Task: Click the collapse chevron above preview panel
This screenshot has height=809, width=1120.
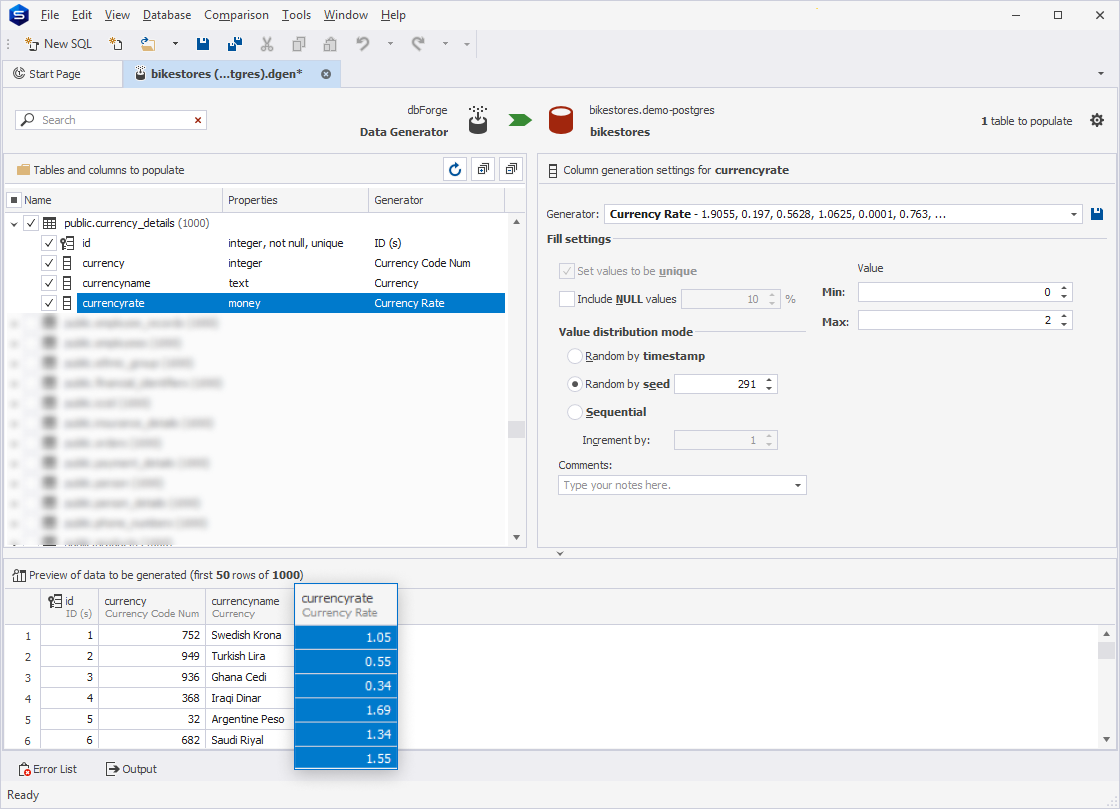Action: [560, 553]
